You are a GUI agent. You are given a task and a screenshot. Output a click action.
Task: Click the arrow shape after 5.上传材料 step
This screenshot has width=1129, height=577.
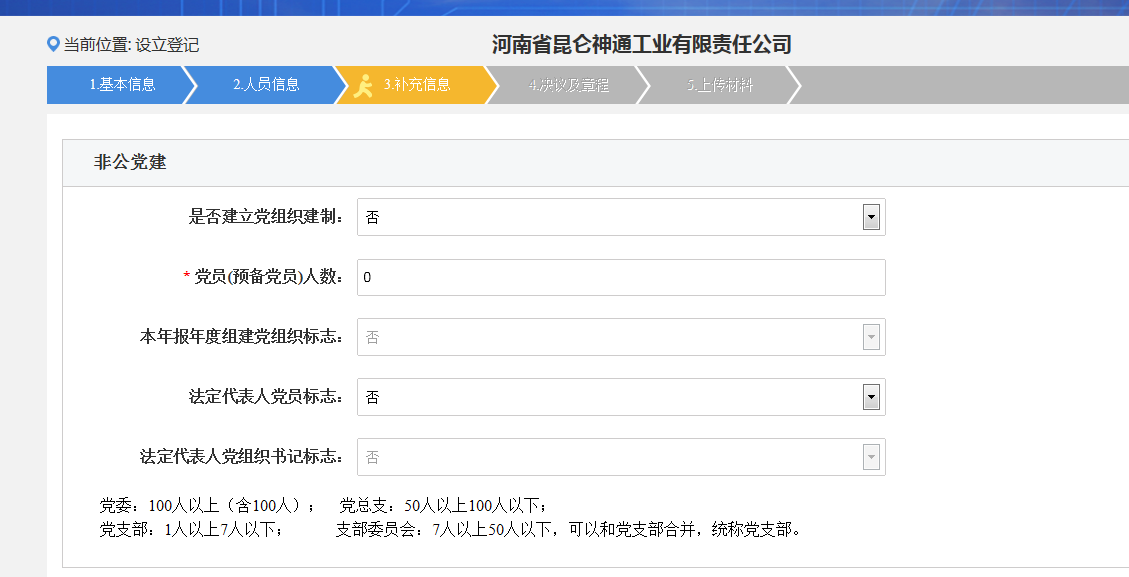pos(794,85)
